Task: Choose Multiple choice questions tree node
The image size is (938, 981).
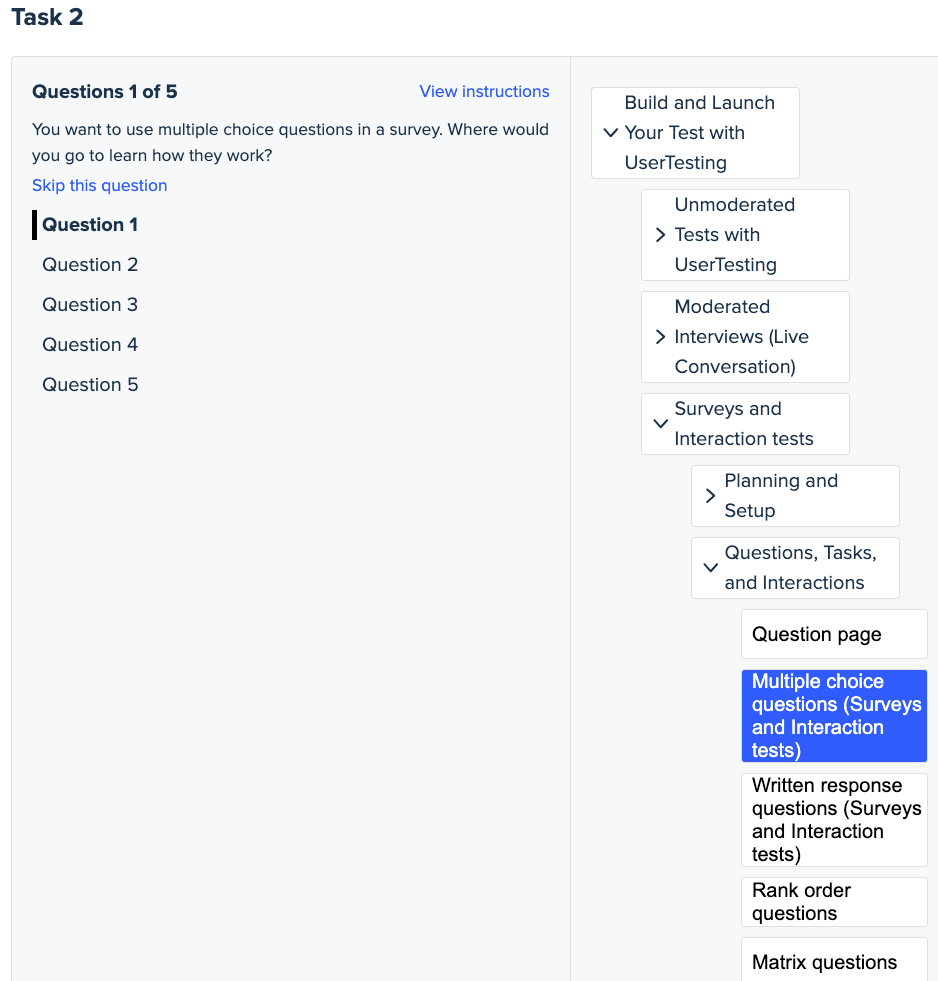Action: click(x=833, y=716)
